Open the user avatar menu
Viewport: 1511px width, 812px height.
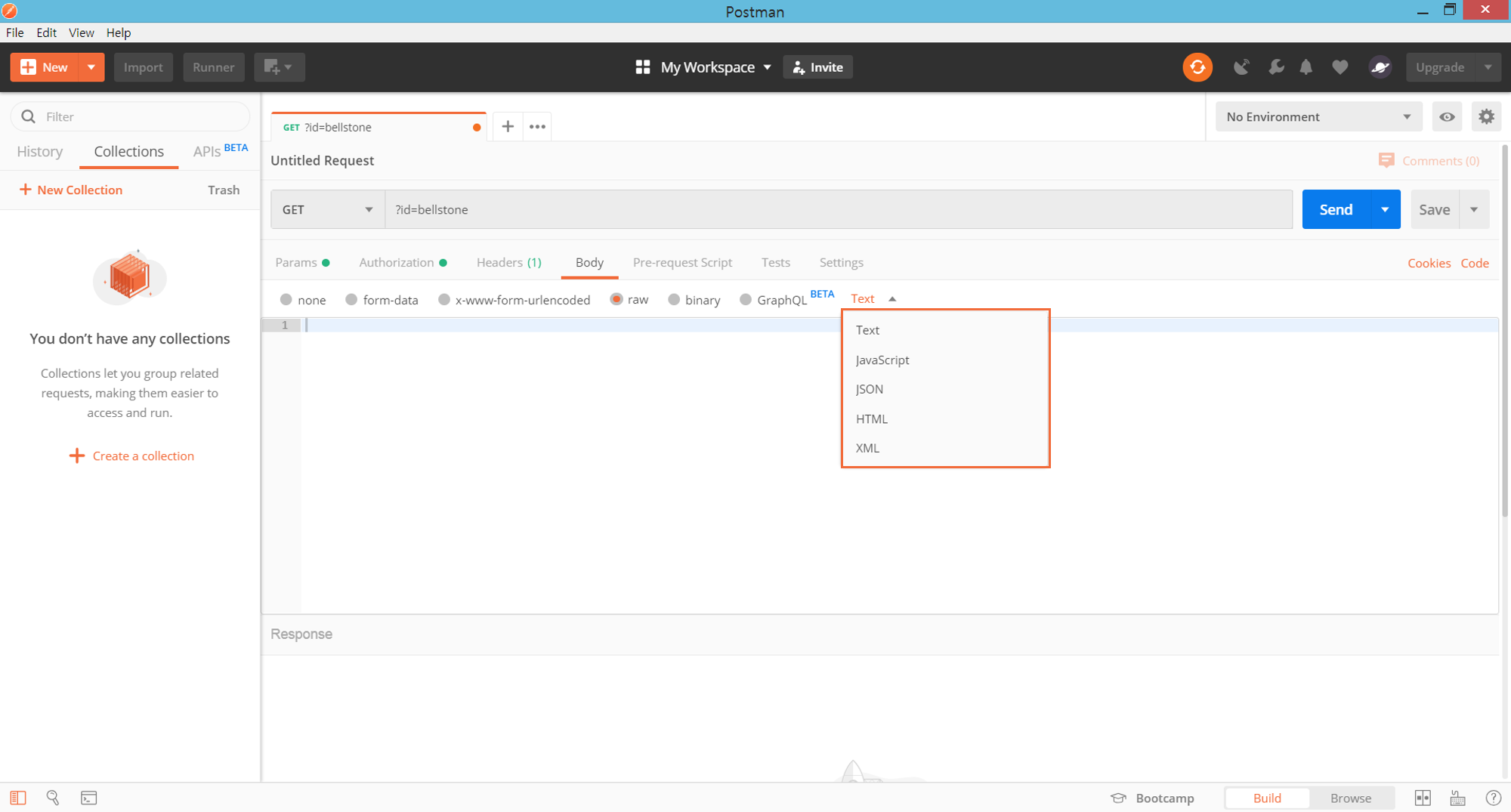(1380, 67)
